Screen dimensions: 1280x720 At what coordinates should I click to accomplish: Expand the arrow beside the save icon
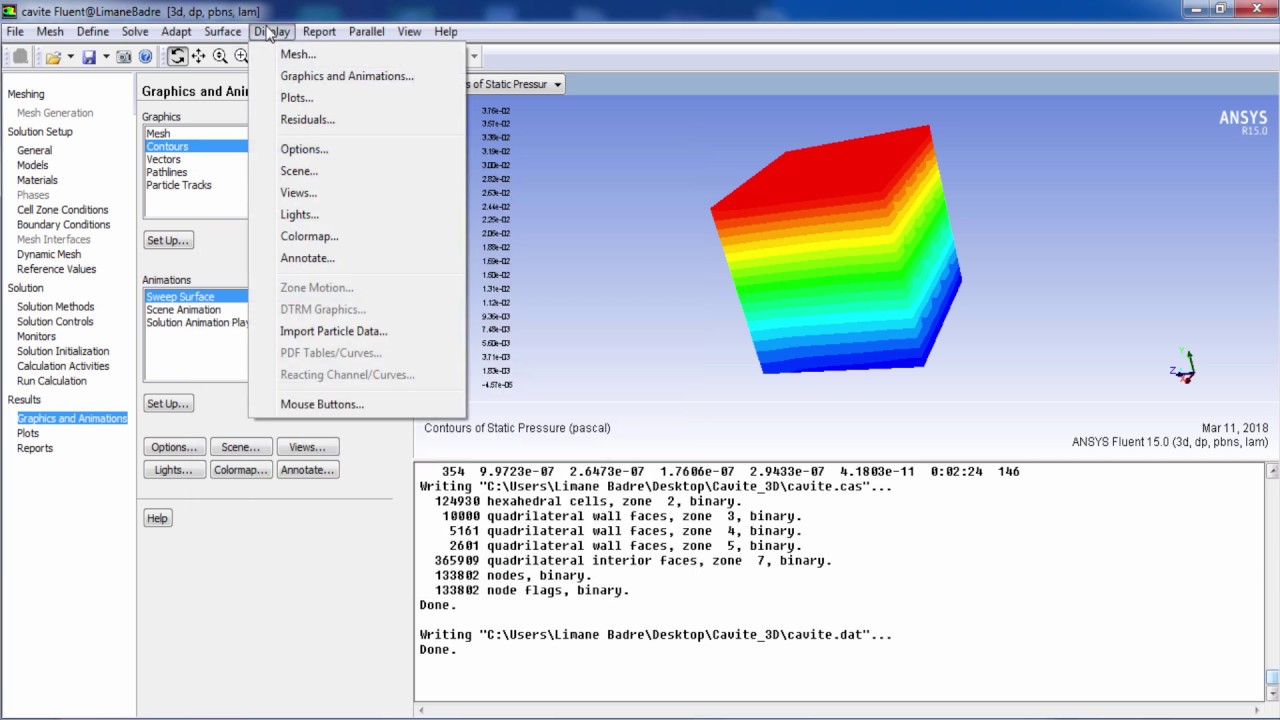click(x=105, y=57)
